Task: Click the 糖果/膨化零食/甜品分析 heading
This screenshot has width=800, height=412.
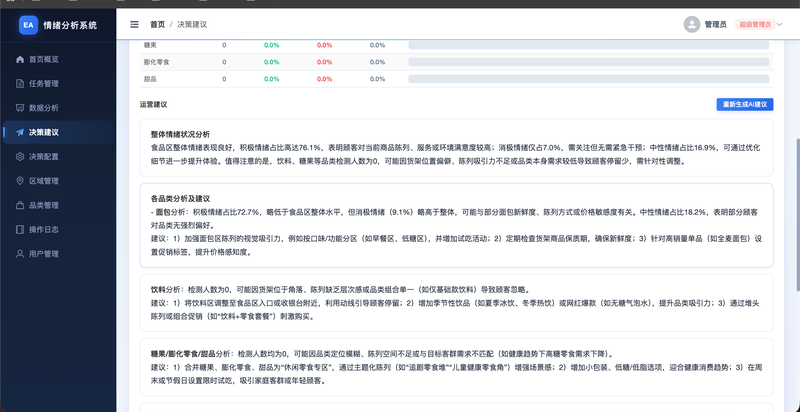Action: [190, 353]
